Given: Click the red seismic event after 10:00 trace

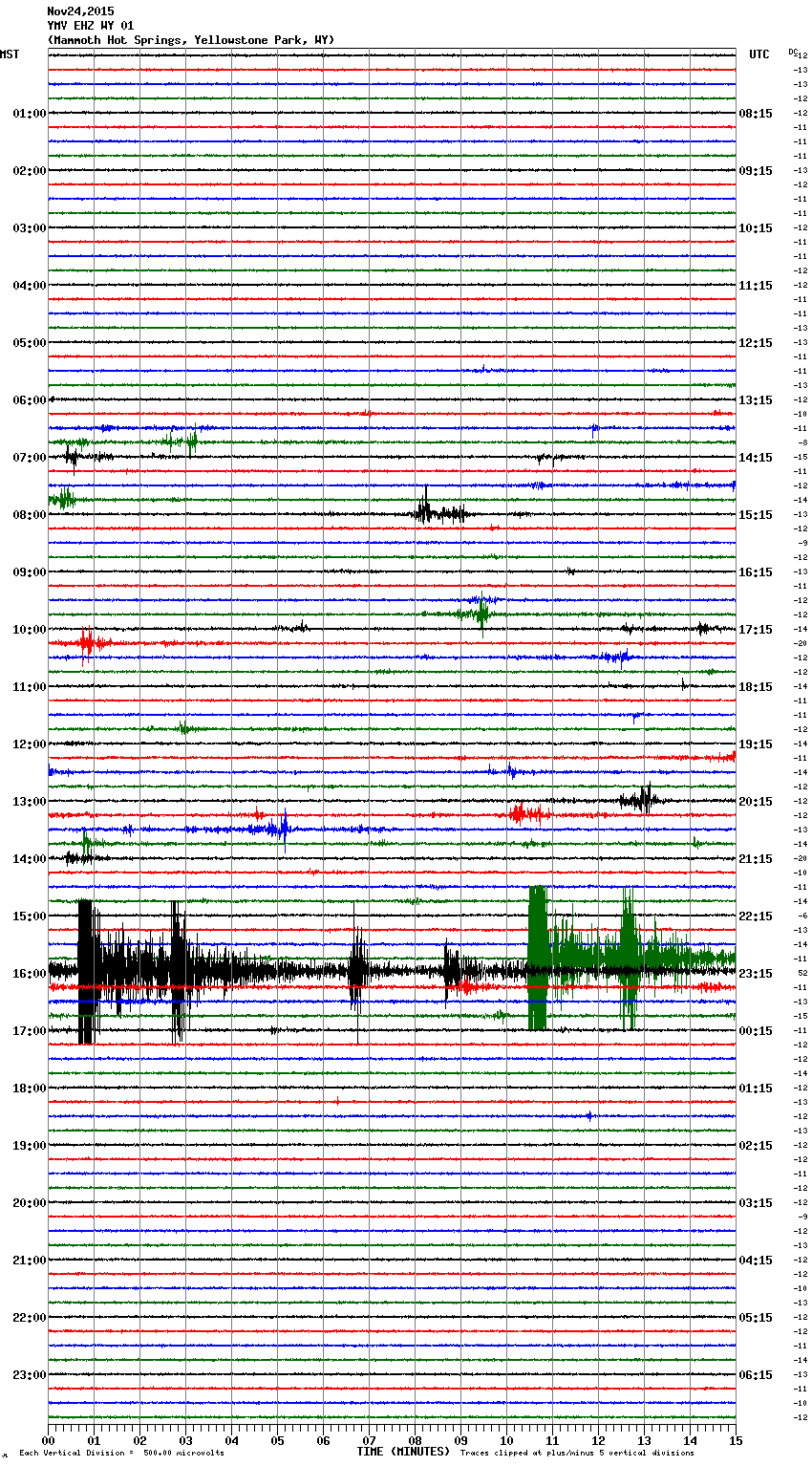Looking at the screenshot, I should (86, 643).
